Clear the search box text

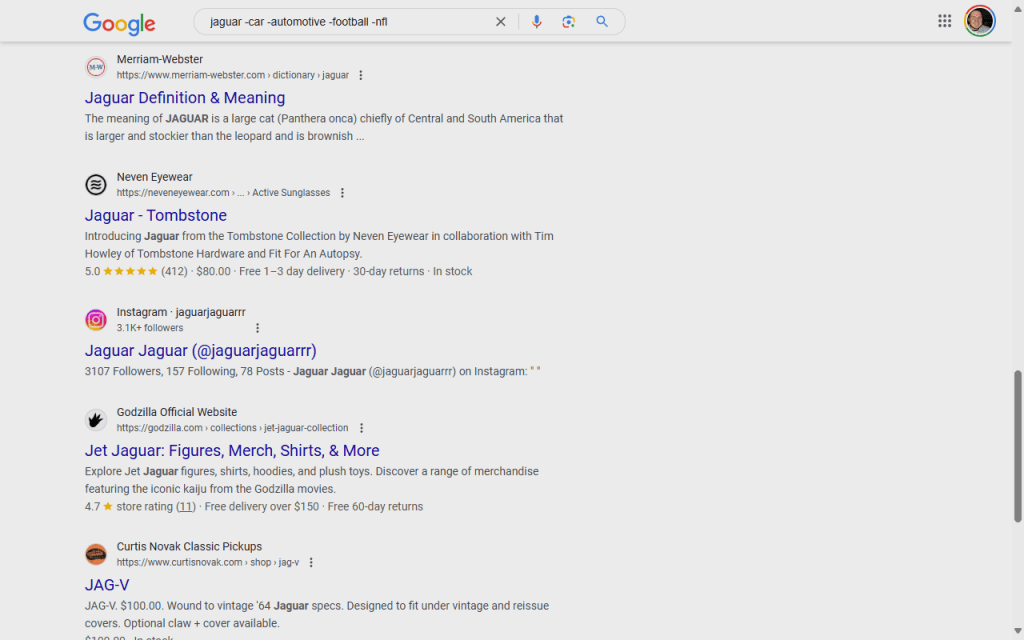point(501,22)
